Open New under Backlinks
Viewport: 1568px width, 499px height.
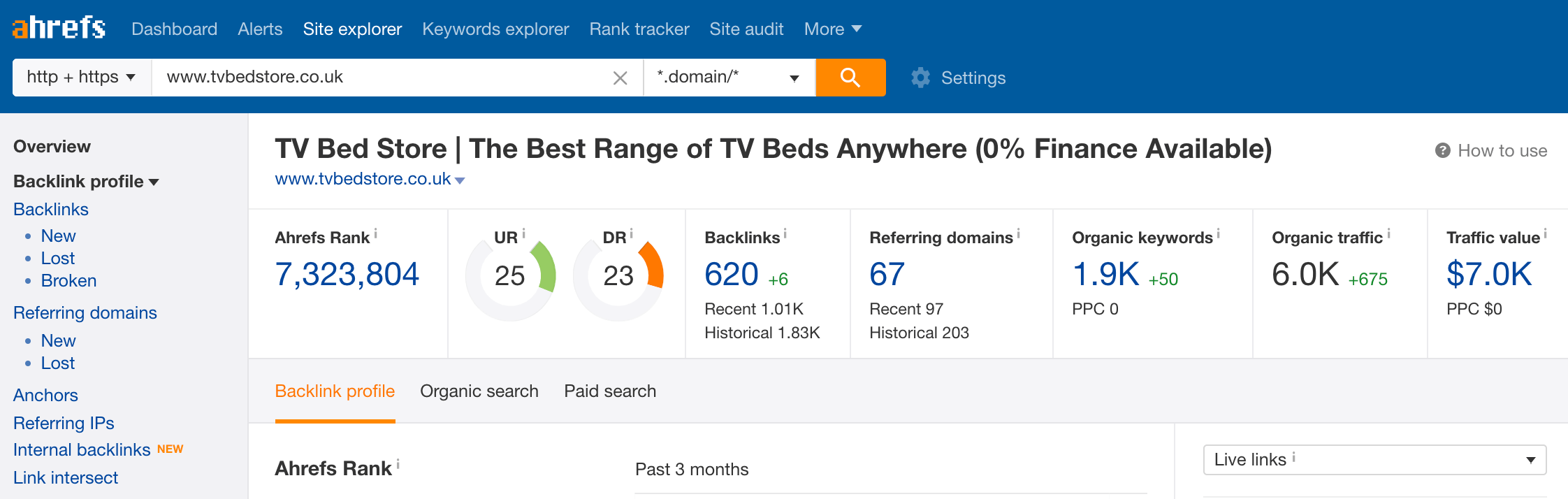point(58,236)
